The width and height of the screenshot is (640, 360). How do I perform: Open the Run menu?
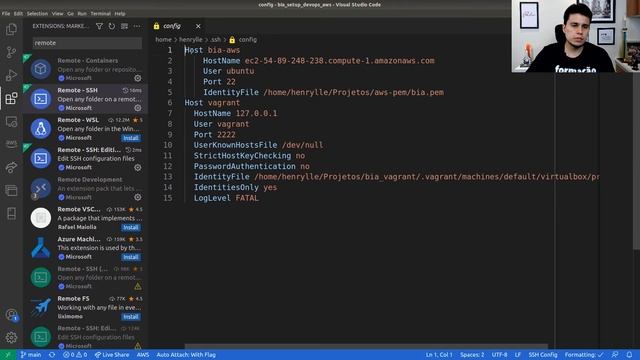(x=82, y=13)
